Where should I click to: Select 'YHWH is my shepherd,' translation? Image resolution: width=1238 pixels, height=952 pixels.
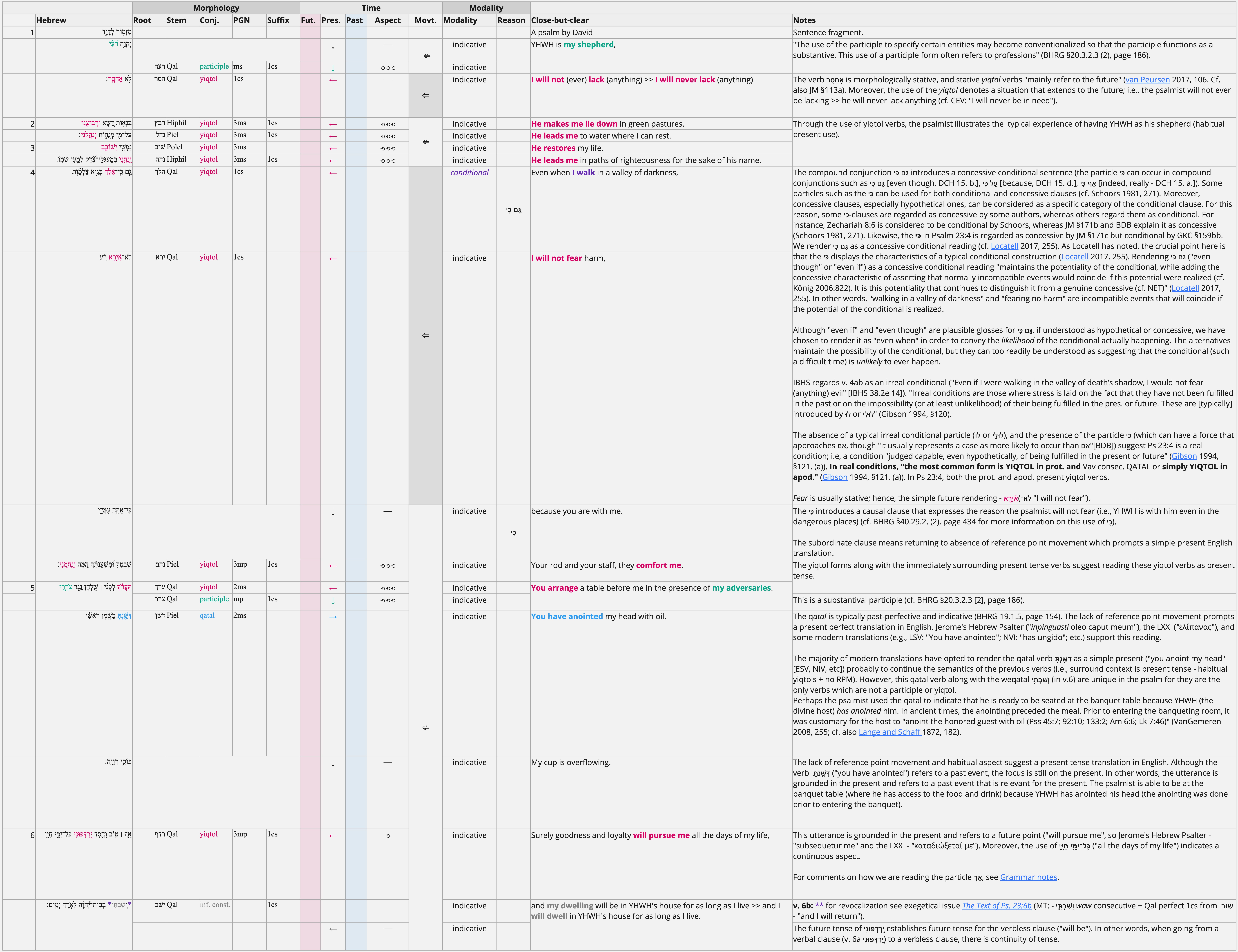(661, 56)
